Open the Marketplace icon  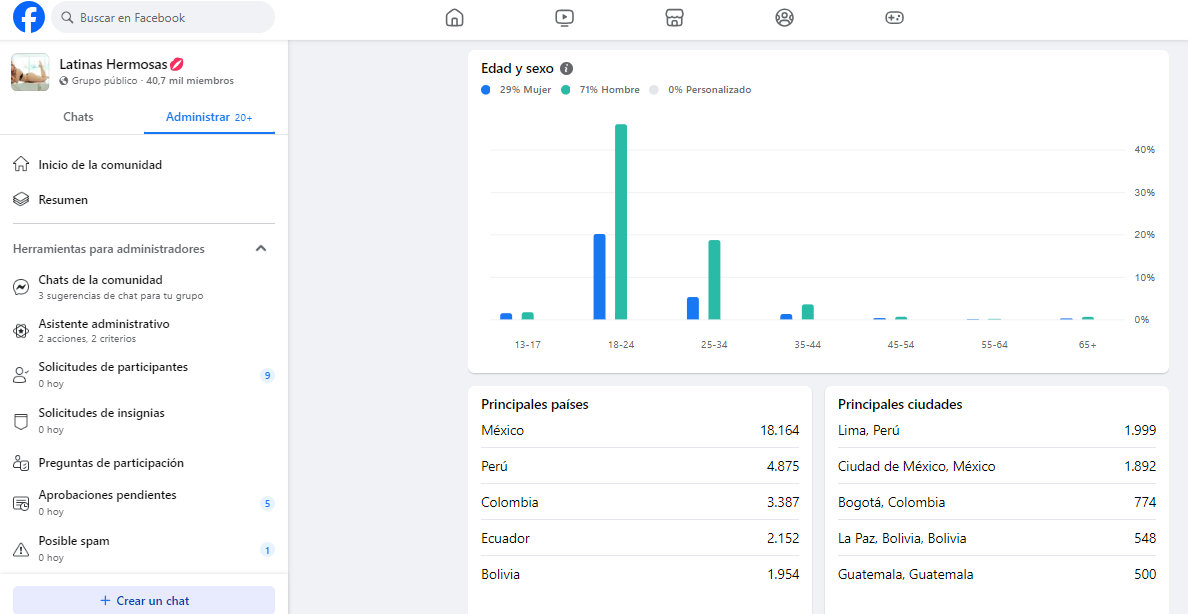[x=674, y=17]
